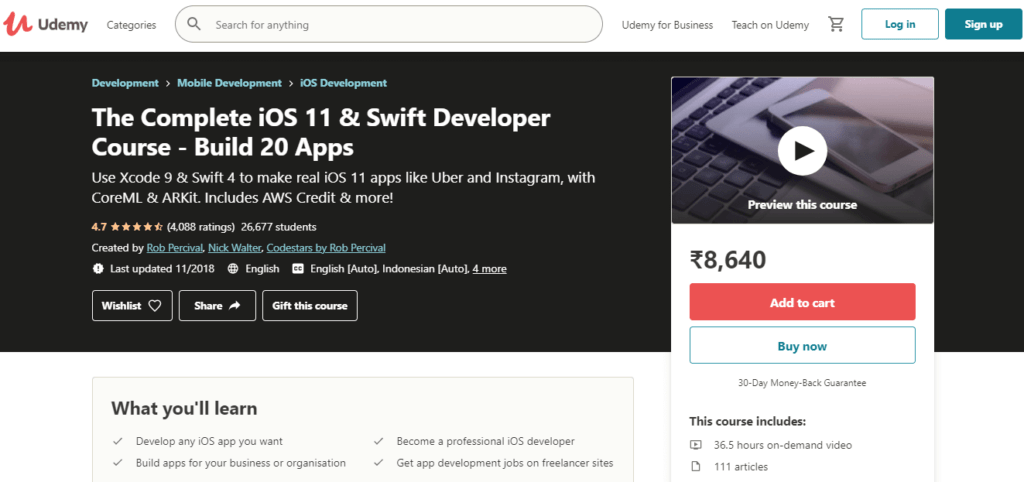Click the What you'll learn heading
This screenshot has width=1024, height=482.
(184, 409)
